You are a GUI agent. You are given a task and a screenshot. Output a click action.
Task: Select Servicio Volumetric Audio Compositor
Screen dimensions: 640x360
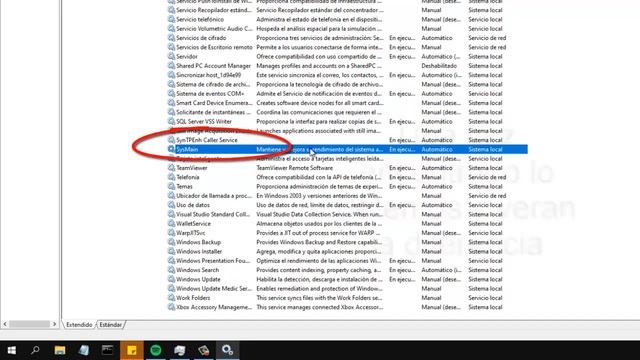214,29
